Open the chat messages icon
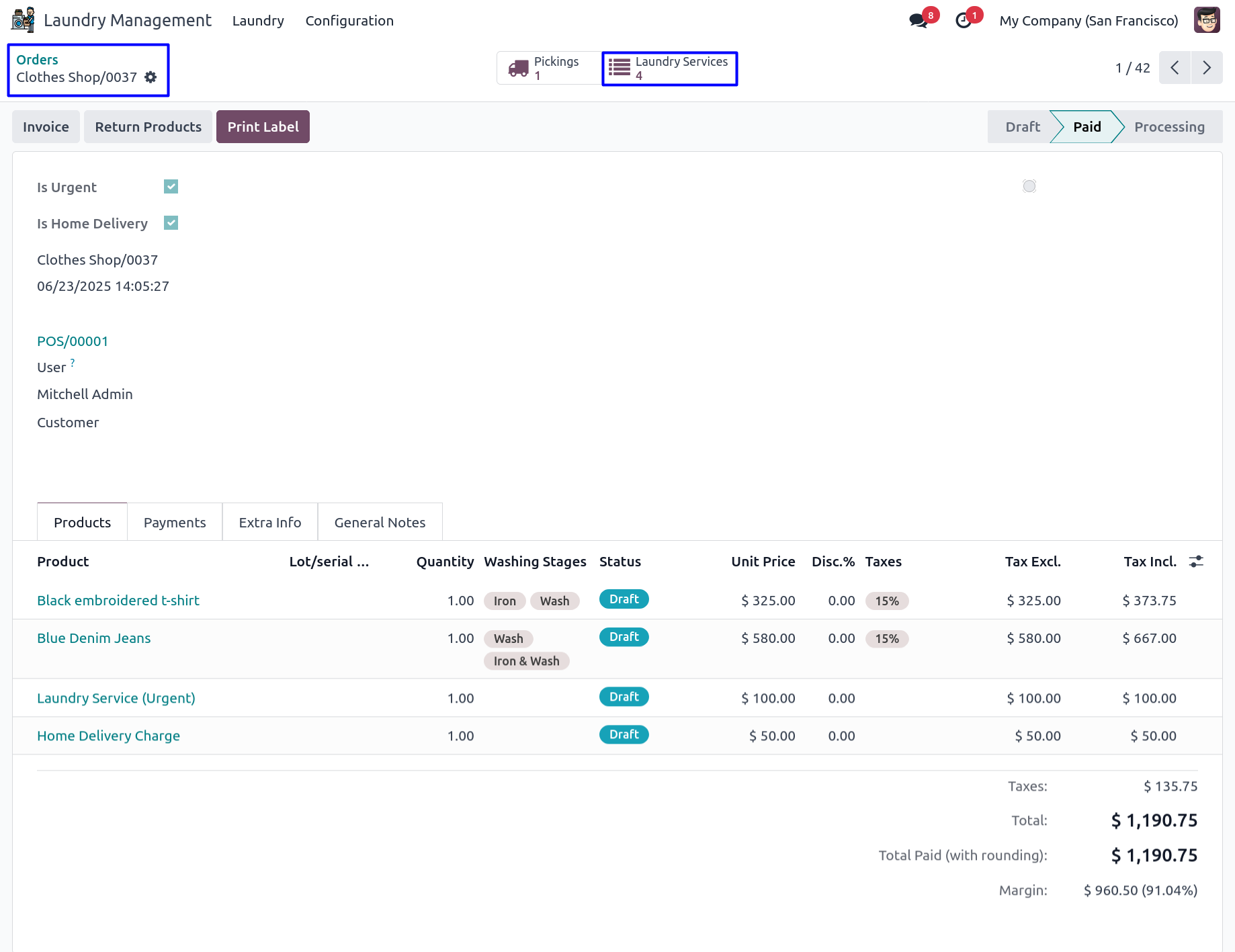Screen dimensions: 1235x952 pos(918,21)
